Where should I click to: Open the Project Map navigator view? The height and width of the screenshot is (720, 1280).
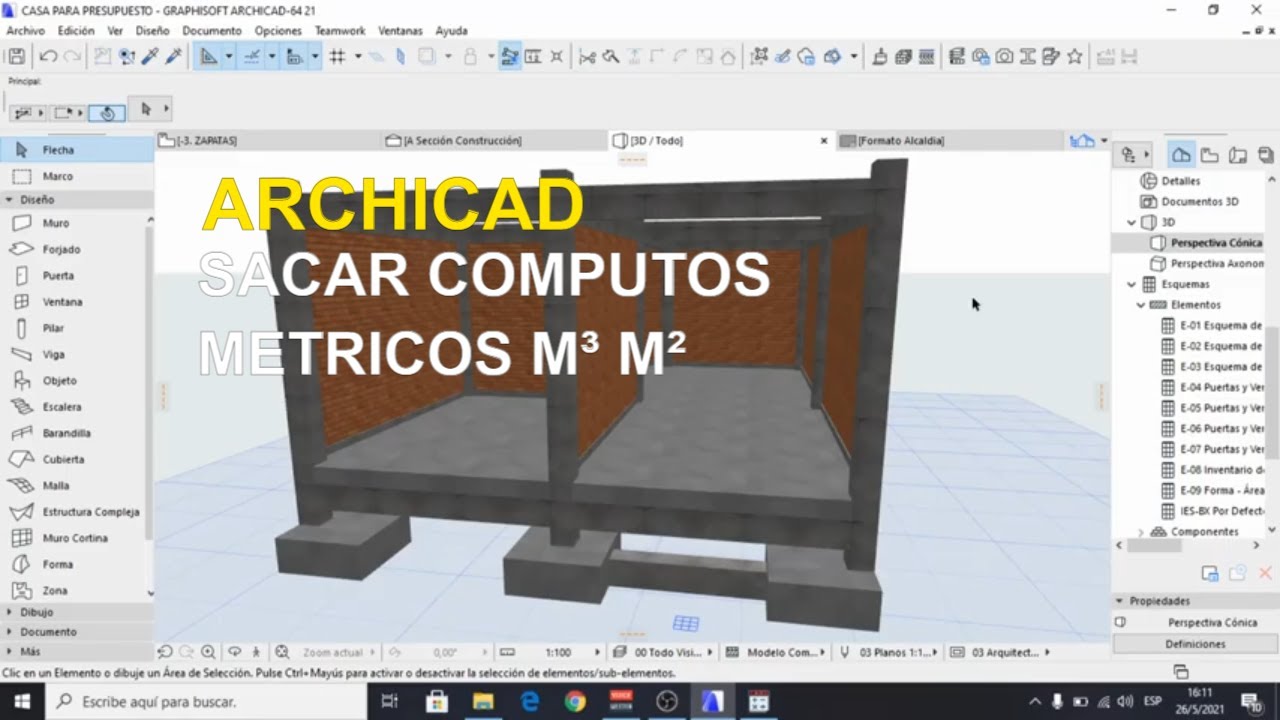1181,155
